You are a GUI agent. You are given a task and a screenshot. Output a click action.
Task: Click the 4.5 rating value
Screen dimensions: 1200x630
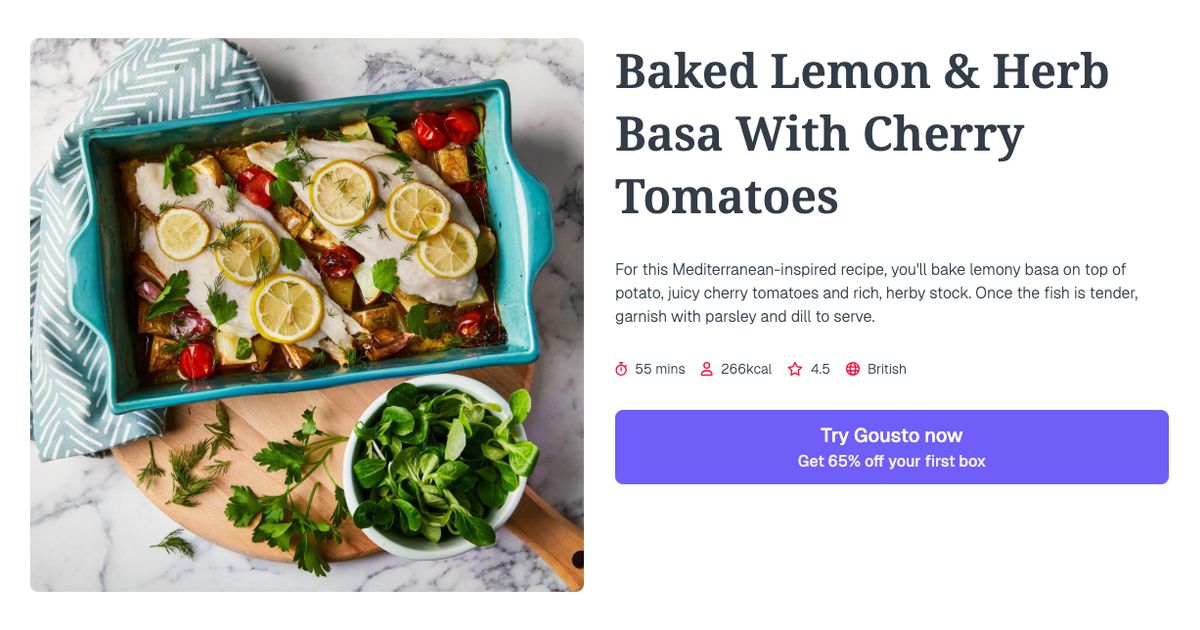click(818, 368)
